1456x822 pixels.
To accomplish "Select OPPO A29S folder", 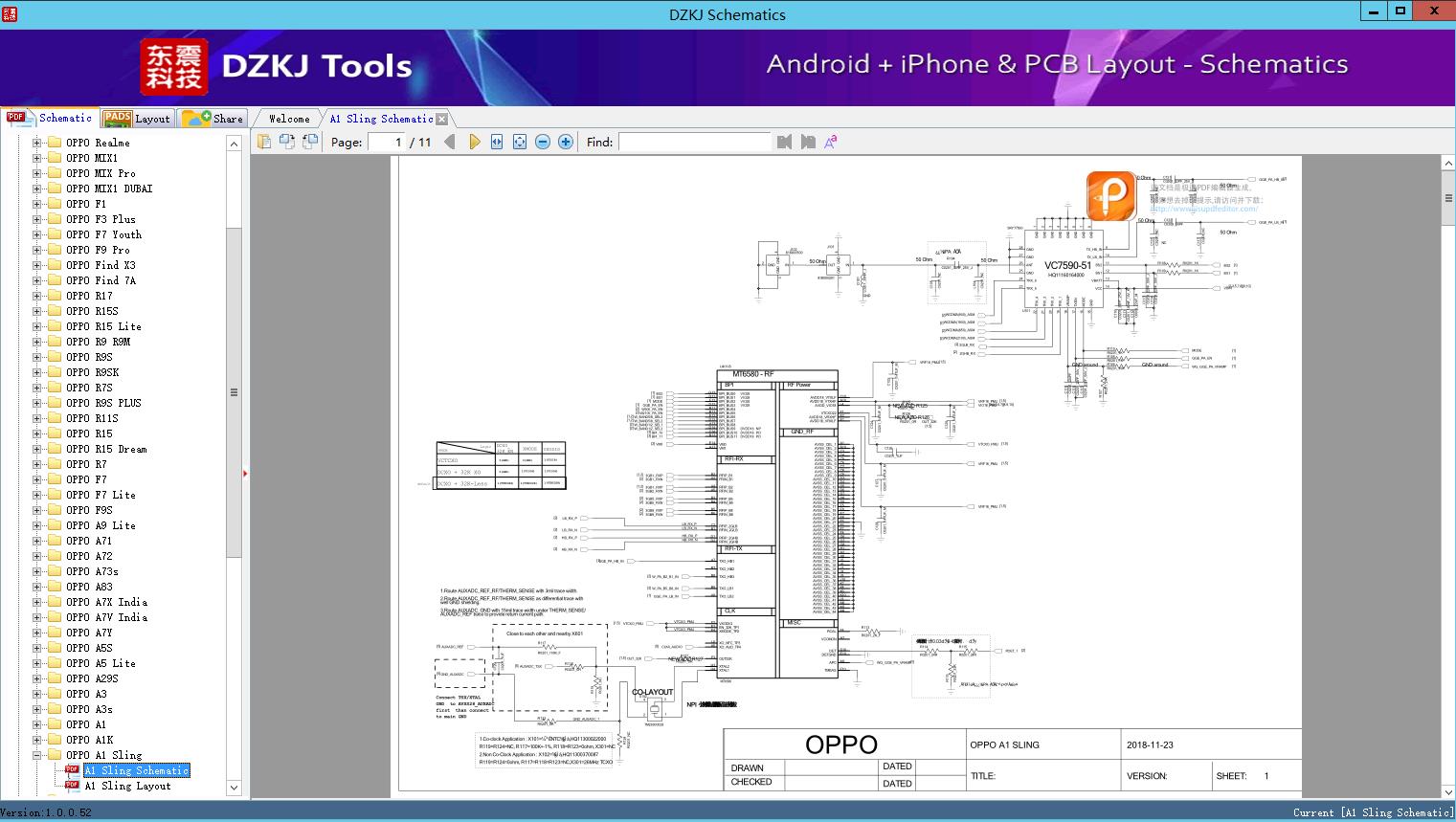I will [x=92, y=678].
